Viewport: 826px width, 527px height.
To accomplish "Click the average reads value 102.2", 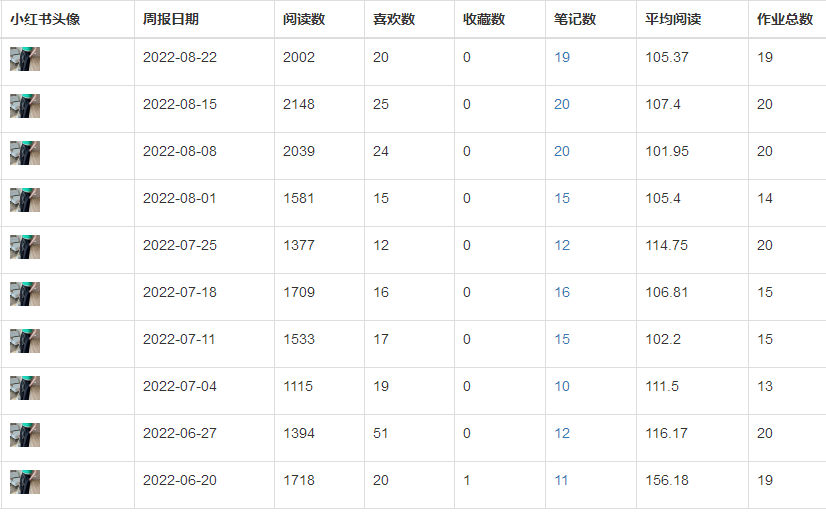I will coord(663,339).
